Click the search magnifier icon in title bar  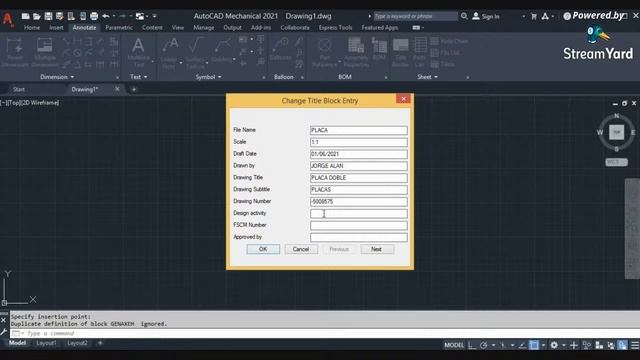click(464, 16)
